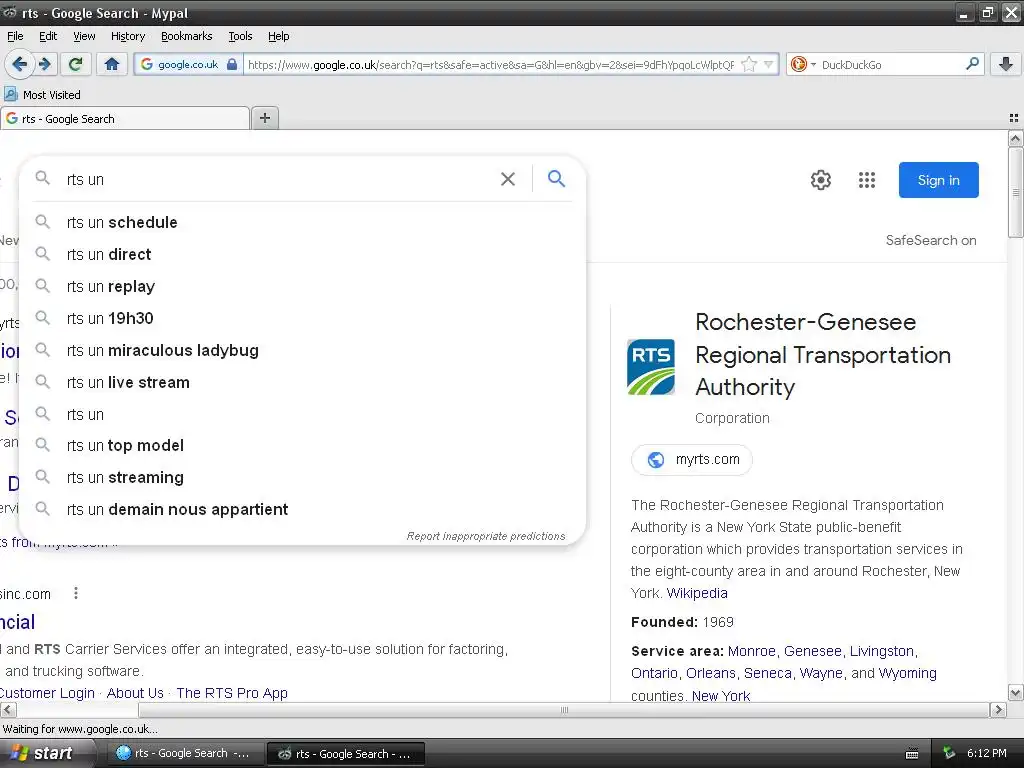Open The RTS Pro App sitelink
The height and width of the screenshot is (768, 1024).
232,693
